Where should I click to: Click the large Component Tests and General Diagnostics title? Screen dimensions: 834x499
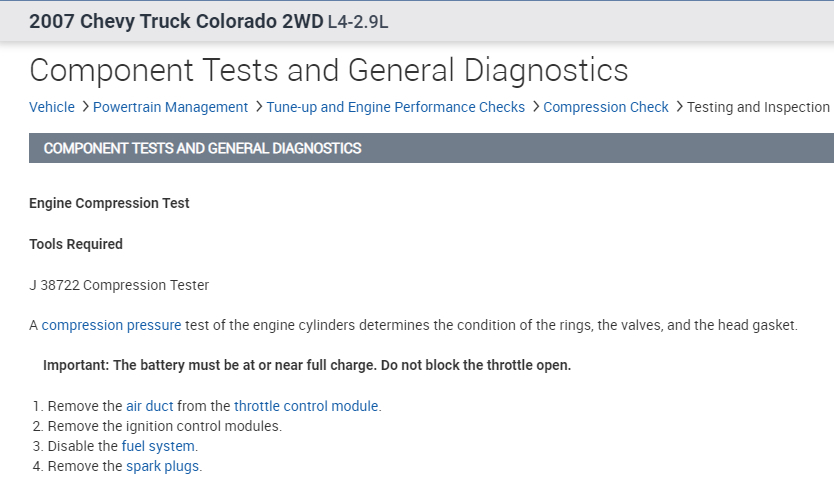328,70
